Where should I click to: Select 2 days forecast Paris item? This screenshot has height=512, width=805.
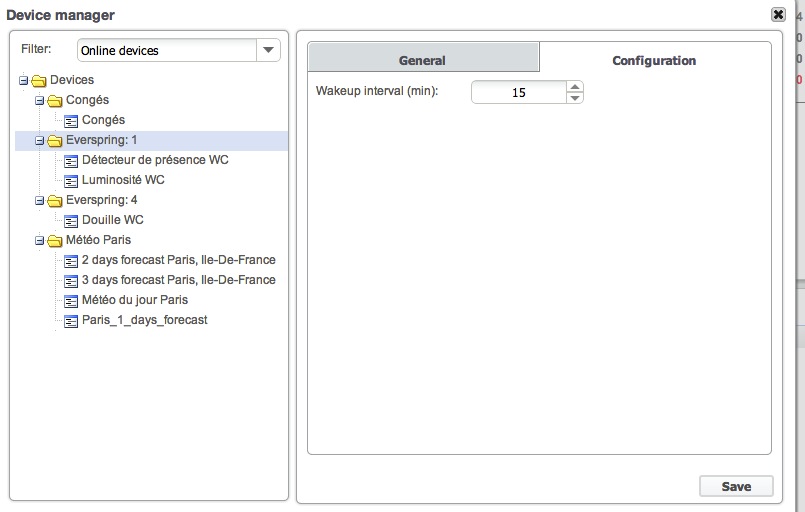(178, 260)
